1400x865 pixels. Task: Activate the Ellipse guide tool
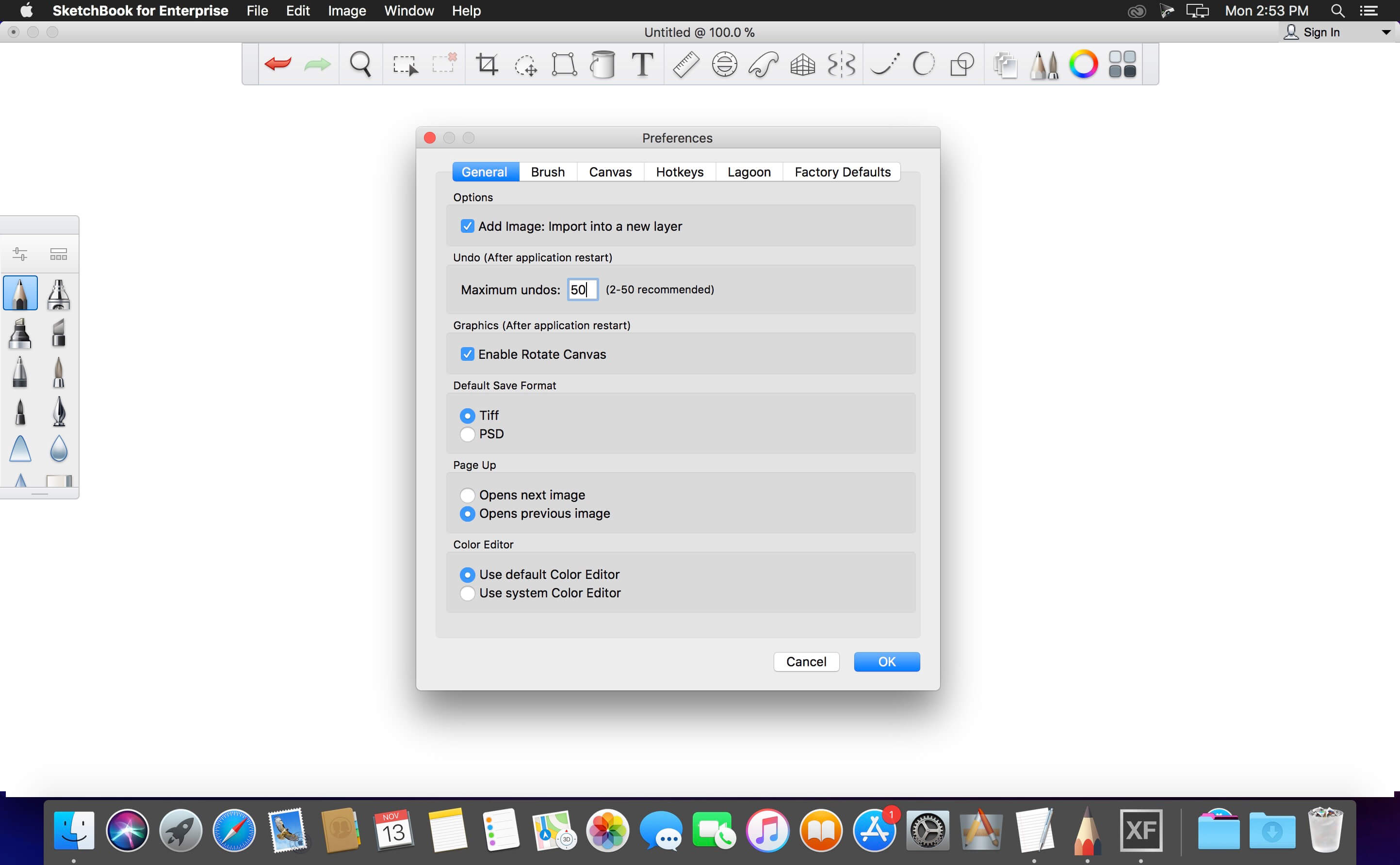(724, 64)
